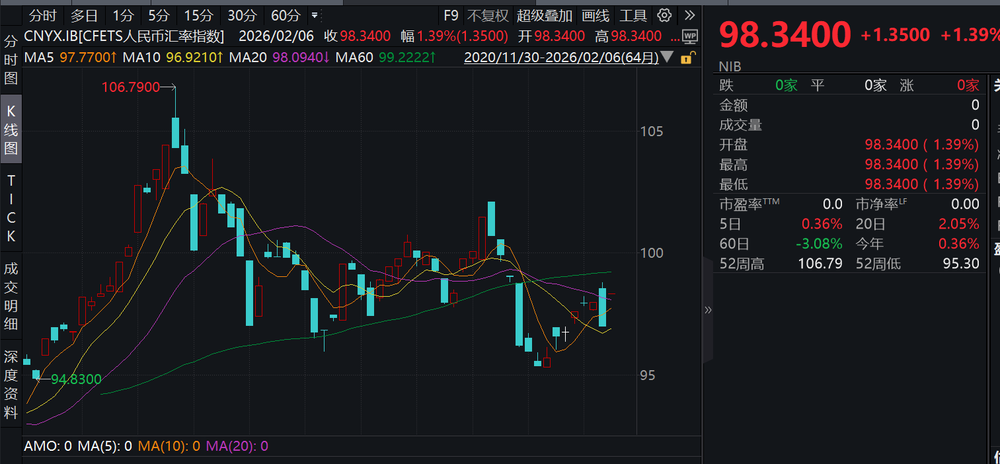Click 金额 row in quote panel
Screen dimensions: 1000x464
click(x=849, y=106)
